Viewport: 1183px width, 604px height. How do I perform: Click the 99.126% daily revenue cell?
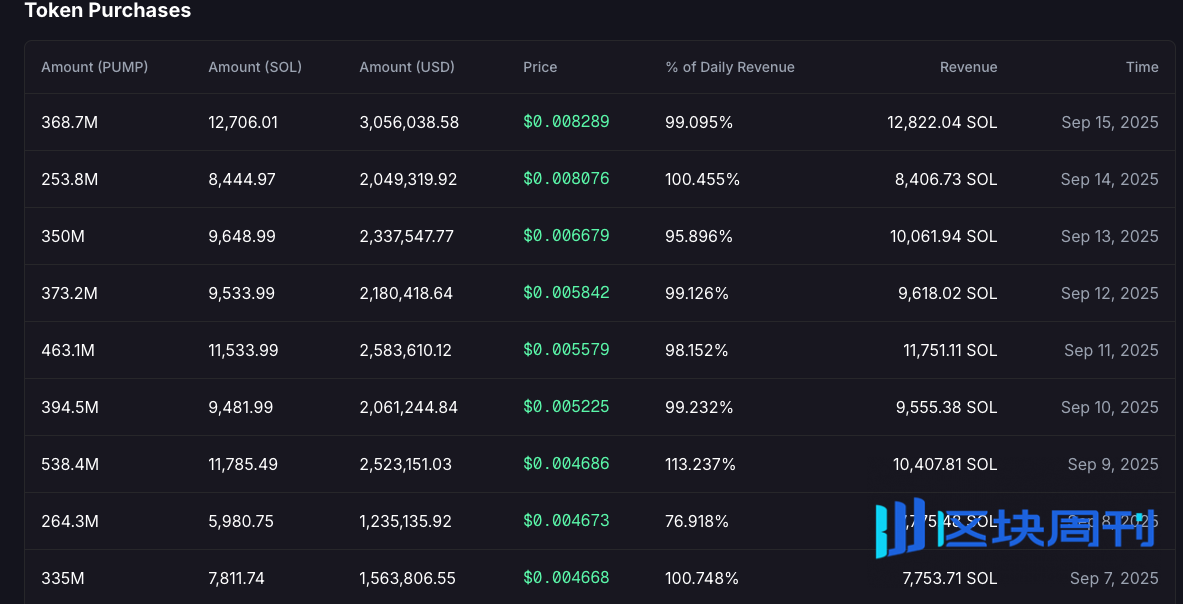click(x=697, y=293)
